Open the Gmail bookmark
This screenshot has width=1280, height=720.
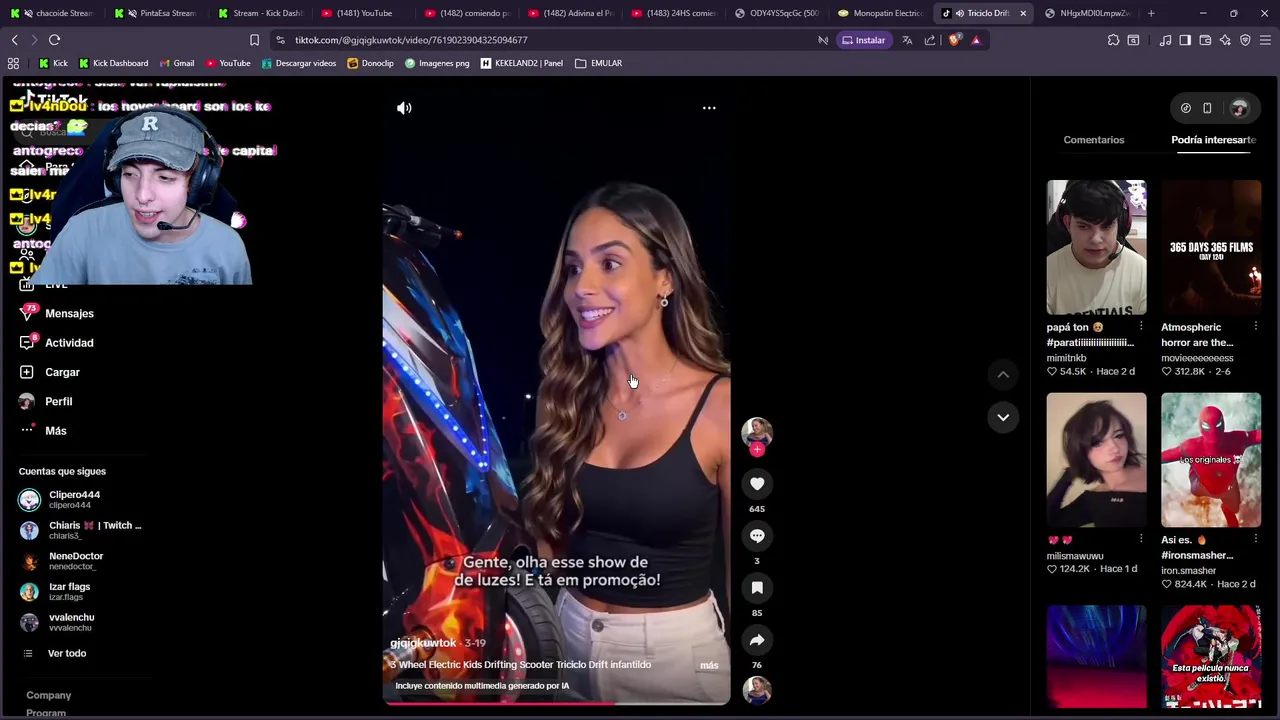tap(176, 63)
